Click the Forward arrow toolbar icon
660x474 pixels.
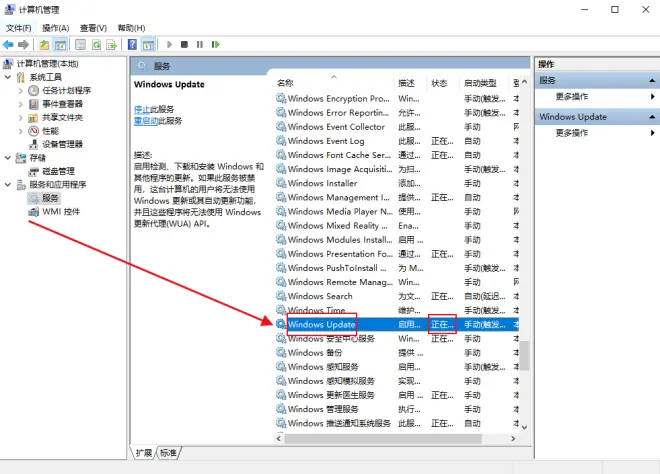(24, 44)
